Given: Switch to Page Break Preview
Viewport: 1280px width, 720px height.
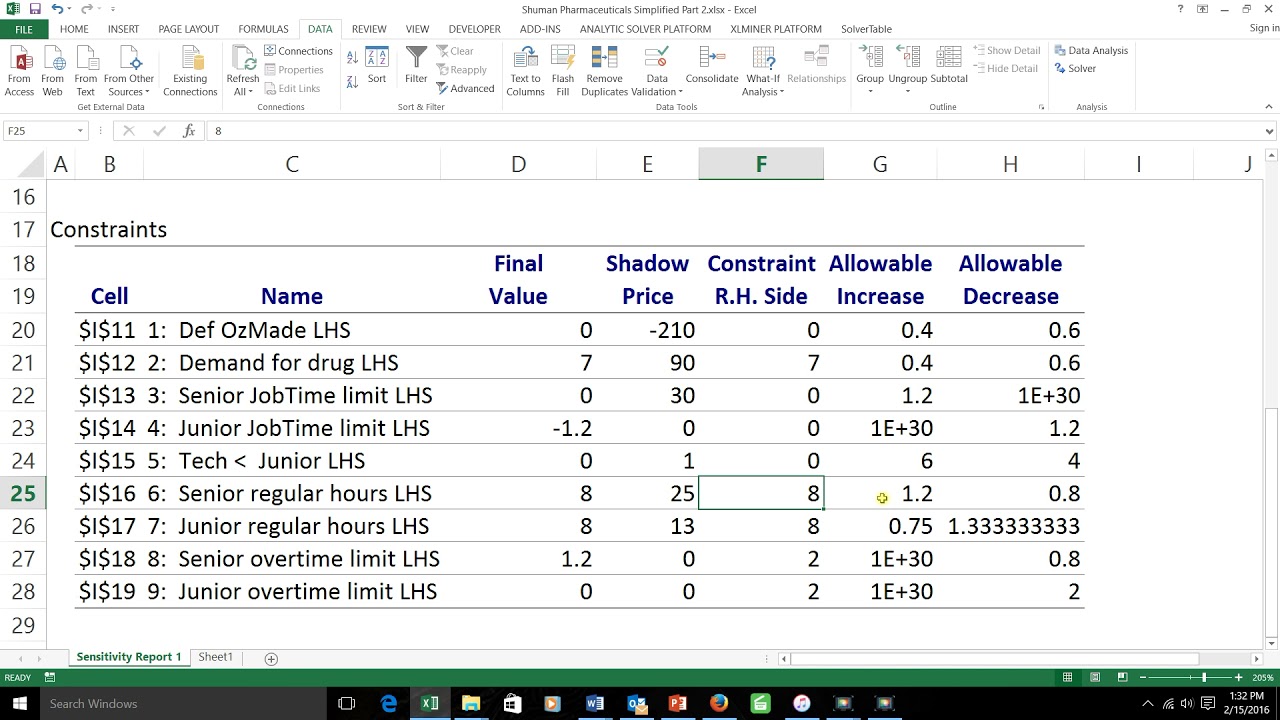Looking at the screenshot, I should (x=1124, y=677).
